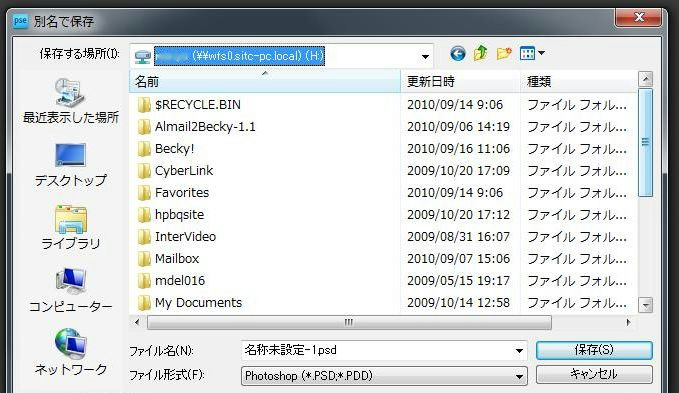Open 最近表示した場所 in the places bar

71,102
